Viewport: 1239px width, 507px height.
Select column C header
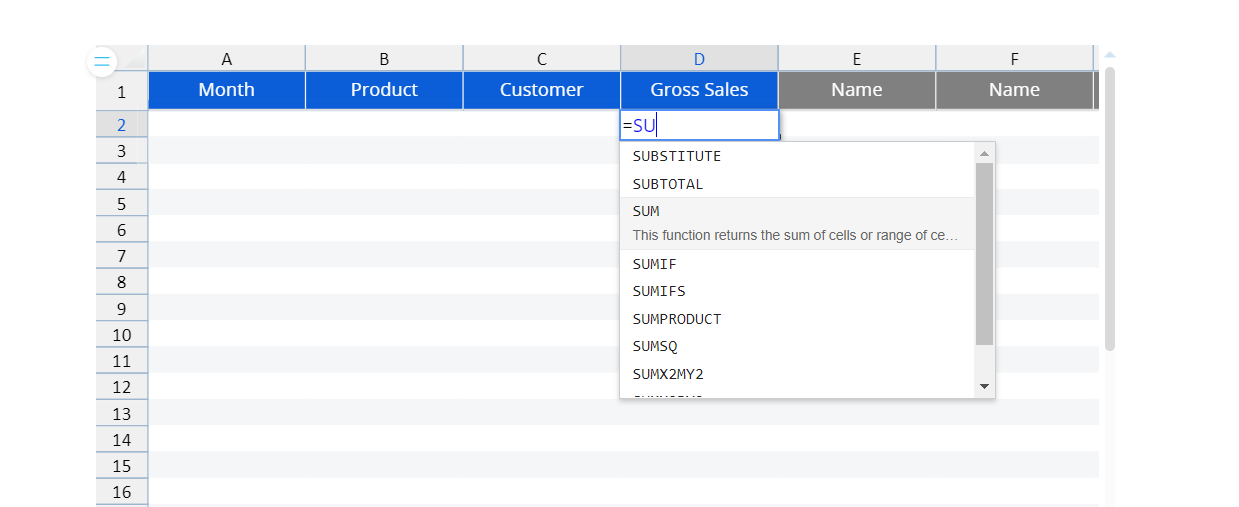[542, 59]
